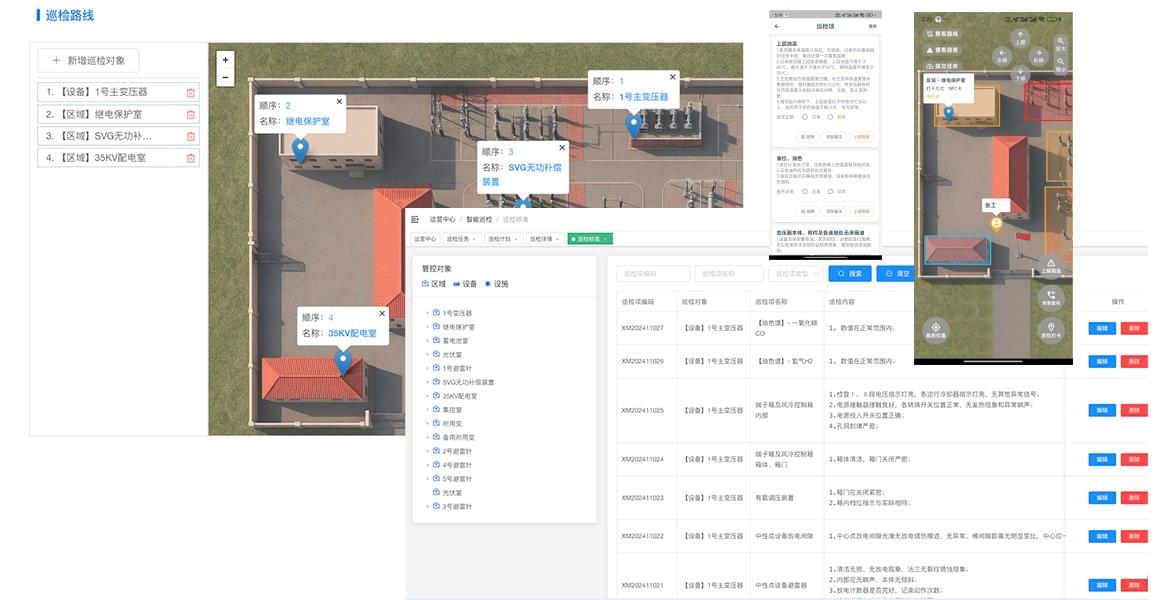The width and height of the screenshot is (1160, 600).
Task: Tap the mobile map right-arrow 右移 button
Action: pos(1038,55)
